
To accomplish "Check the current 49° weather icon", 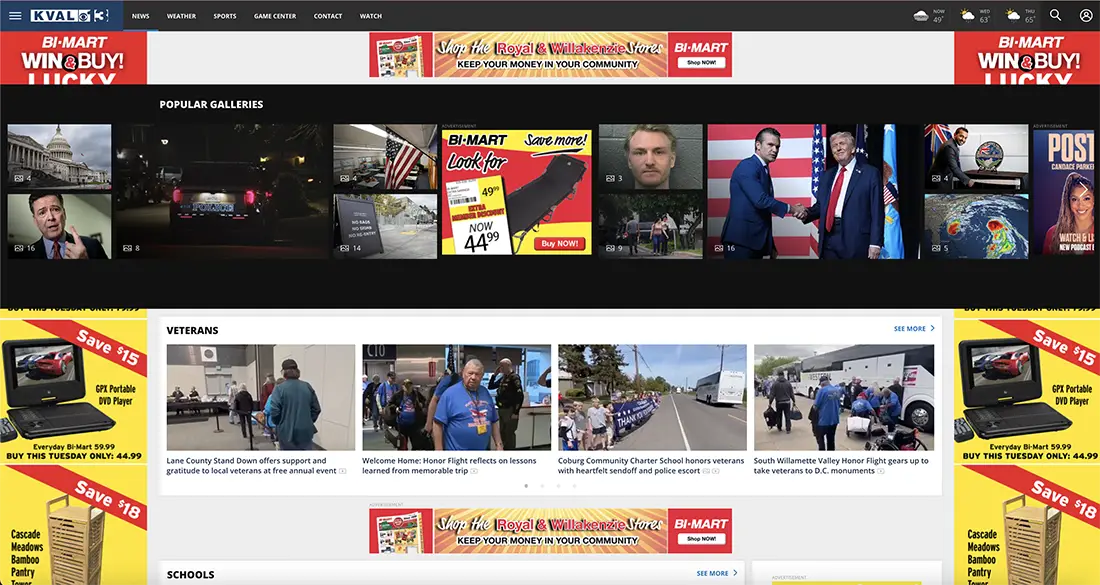I will [921, 15].
